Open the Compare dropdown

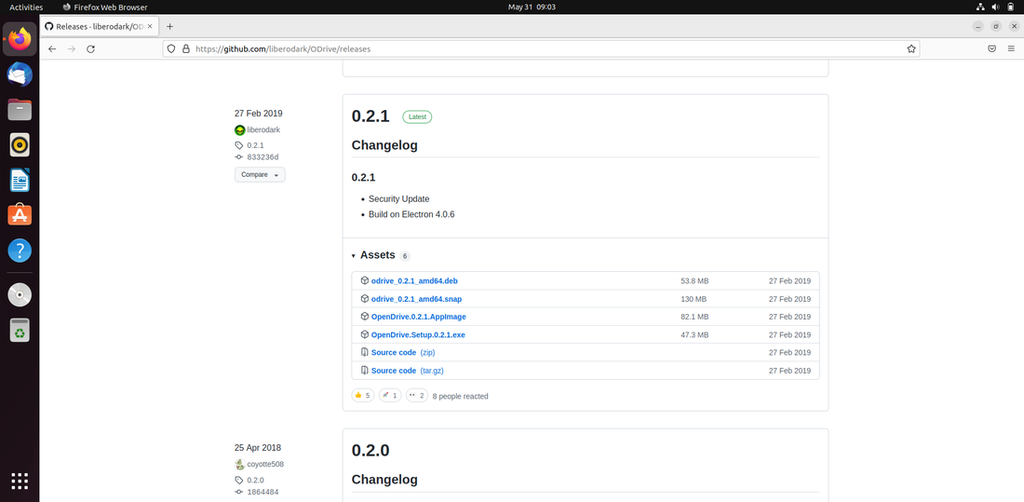click(x=260, y=175)
